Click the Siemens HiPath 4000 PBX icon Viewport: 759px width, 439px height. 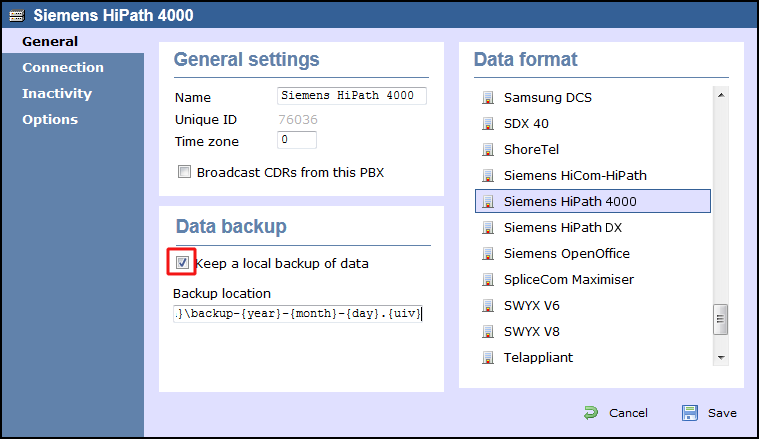tap(488, 202)
